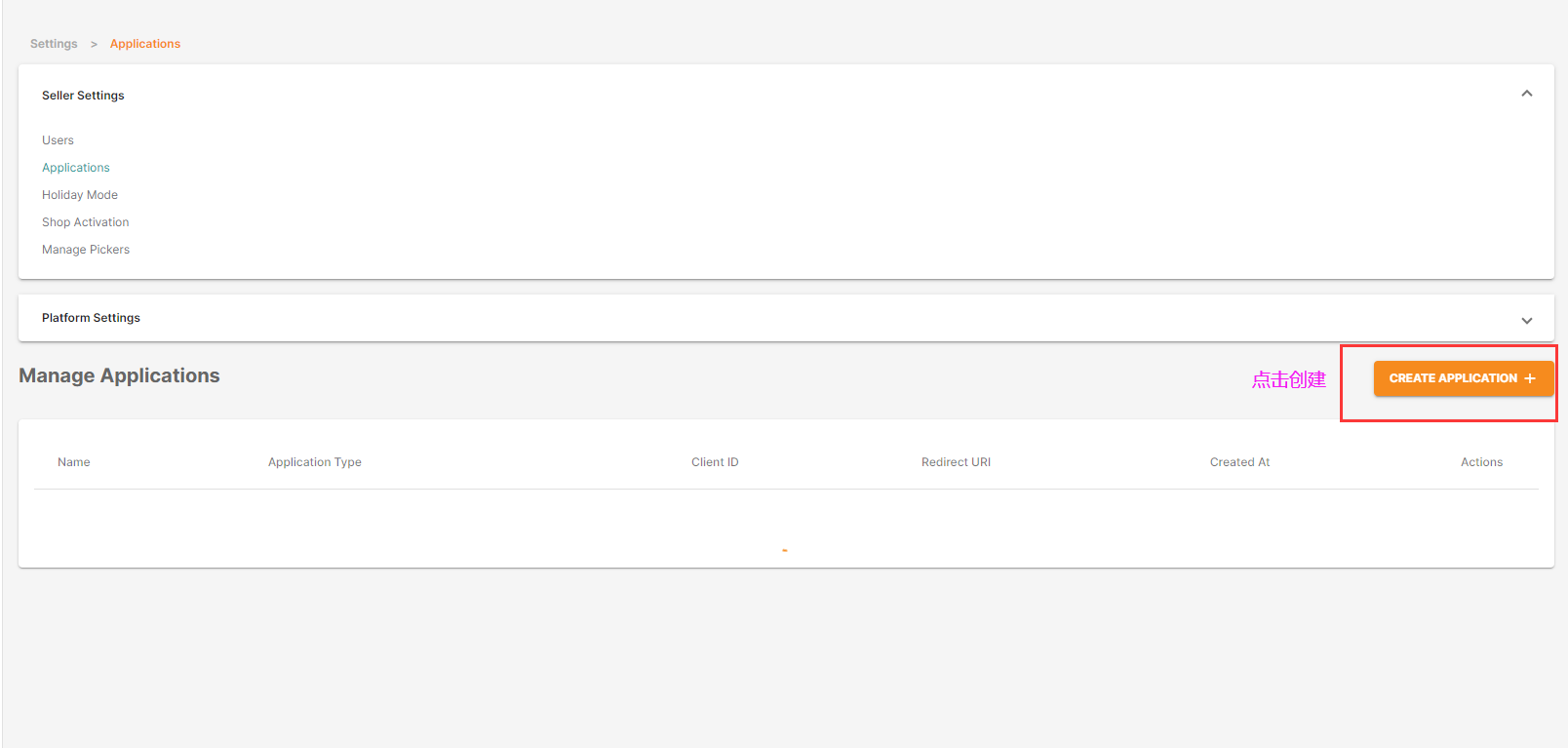This screenshot has height=748, width=1568.
Task: Open the Manage Pickers page
Action: [x=86, y=250]
